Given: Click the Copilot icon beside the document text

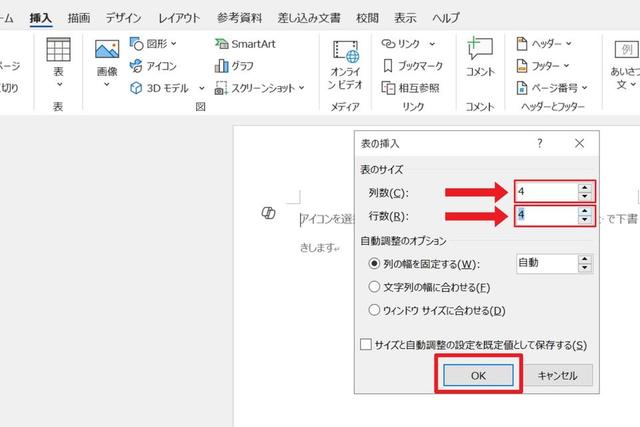Looking at the screenshot, I should 268,213.
